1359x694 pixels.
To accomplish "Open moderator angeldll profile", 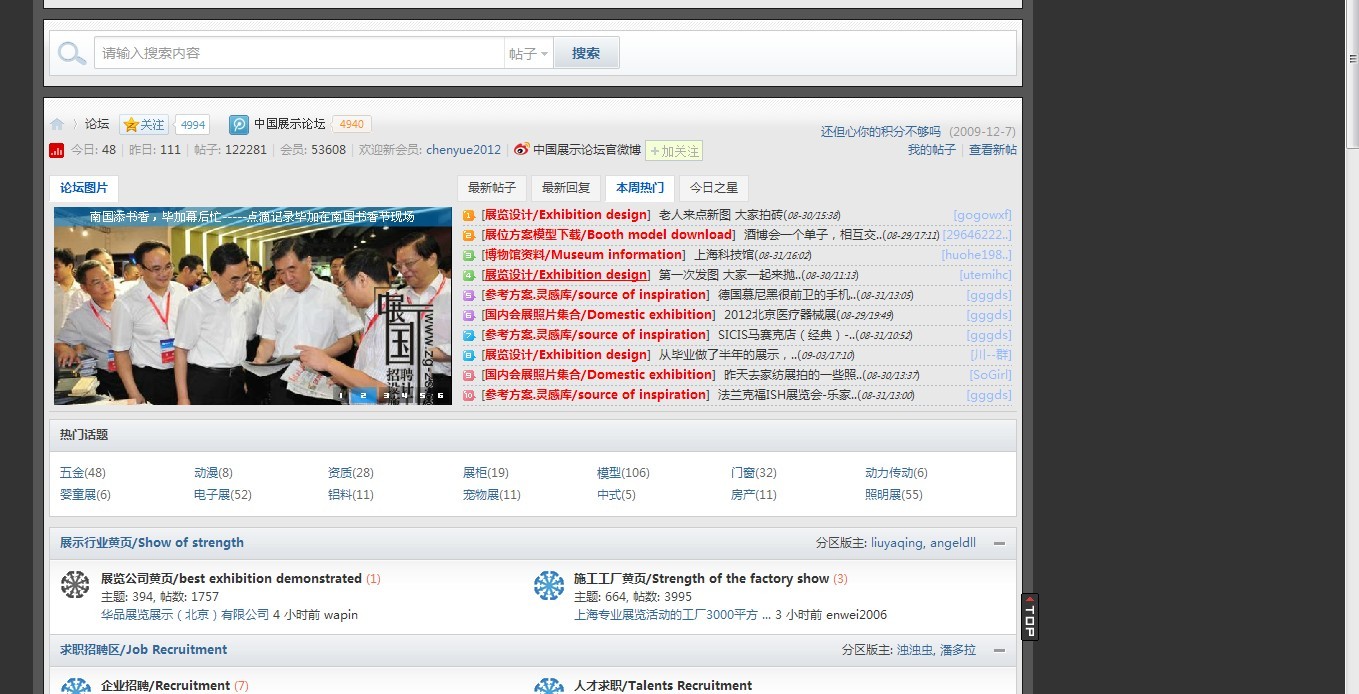I will click(953, 543).
